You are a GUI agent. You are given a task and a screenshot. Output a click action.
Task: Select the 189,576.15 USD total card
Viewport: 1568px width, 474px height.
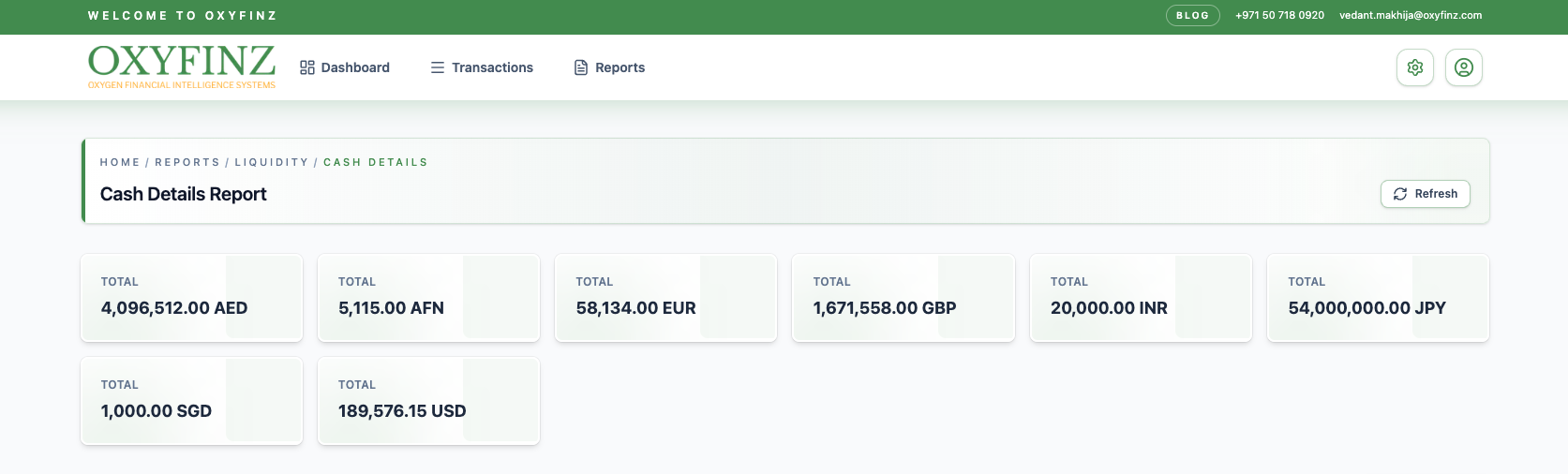point(428,401)
